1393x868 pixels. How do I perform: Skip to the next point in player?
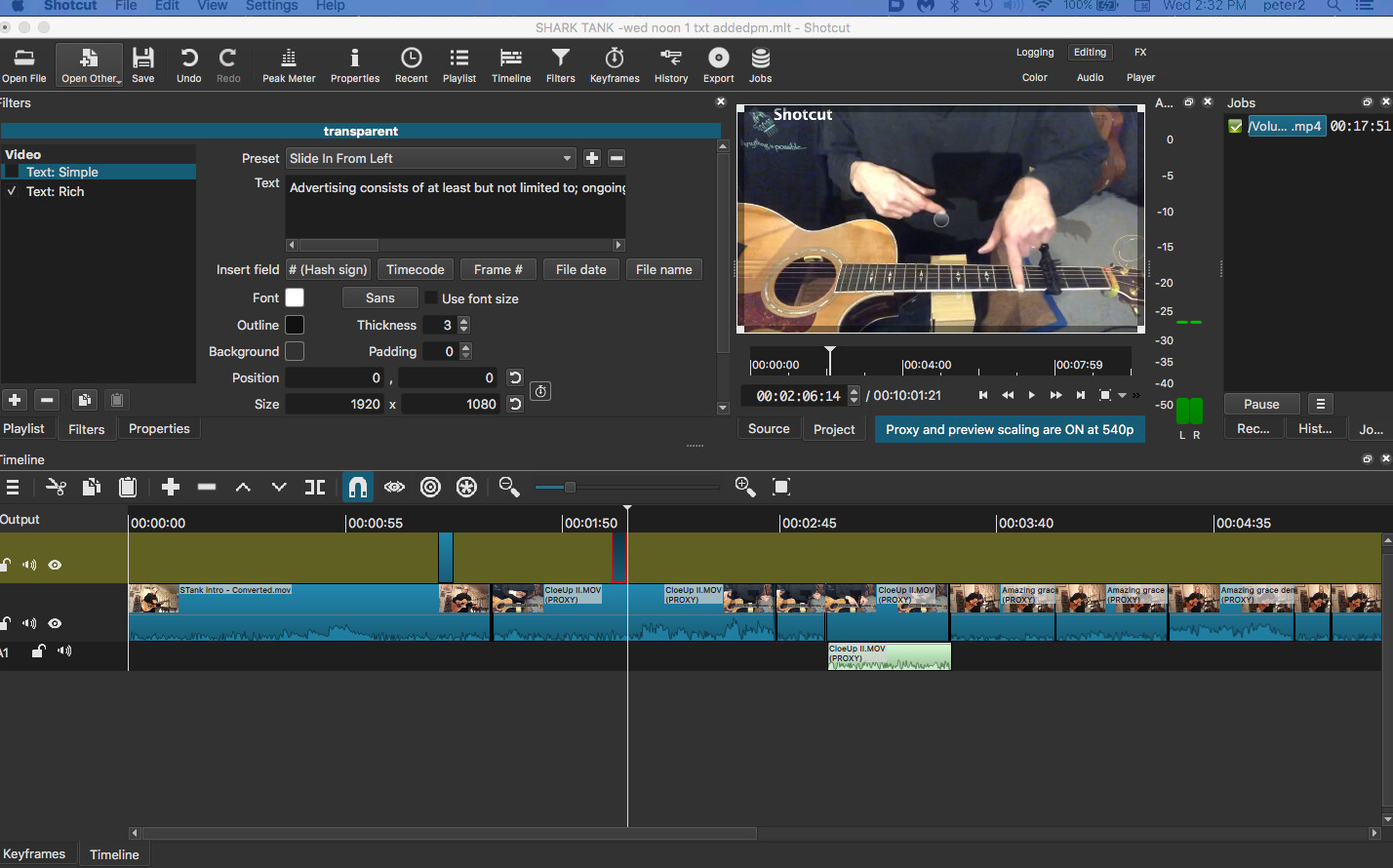pos(1080,395)
